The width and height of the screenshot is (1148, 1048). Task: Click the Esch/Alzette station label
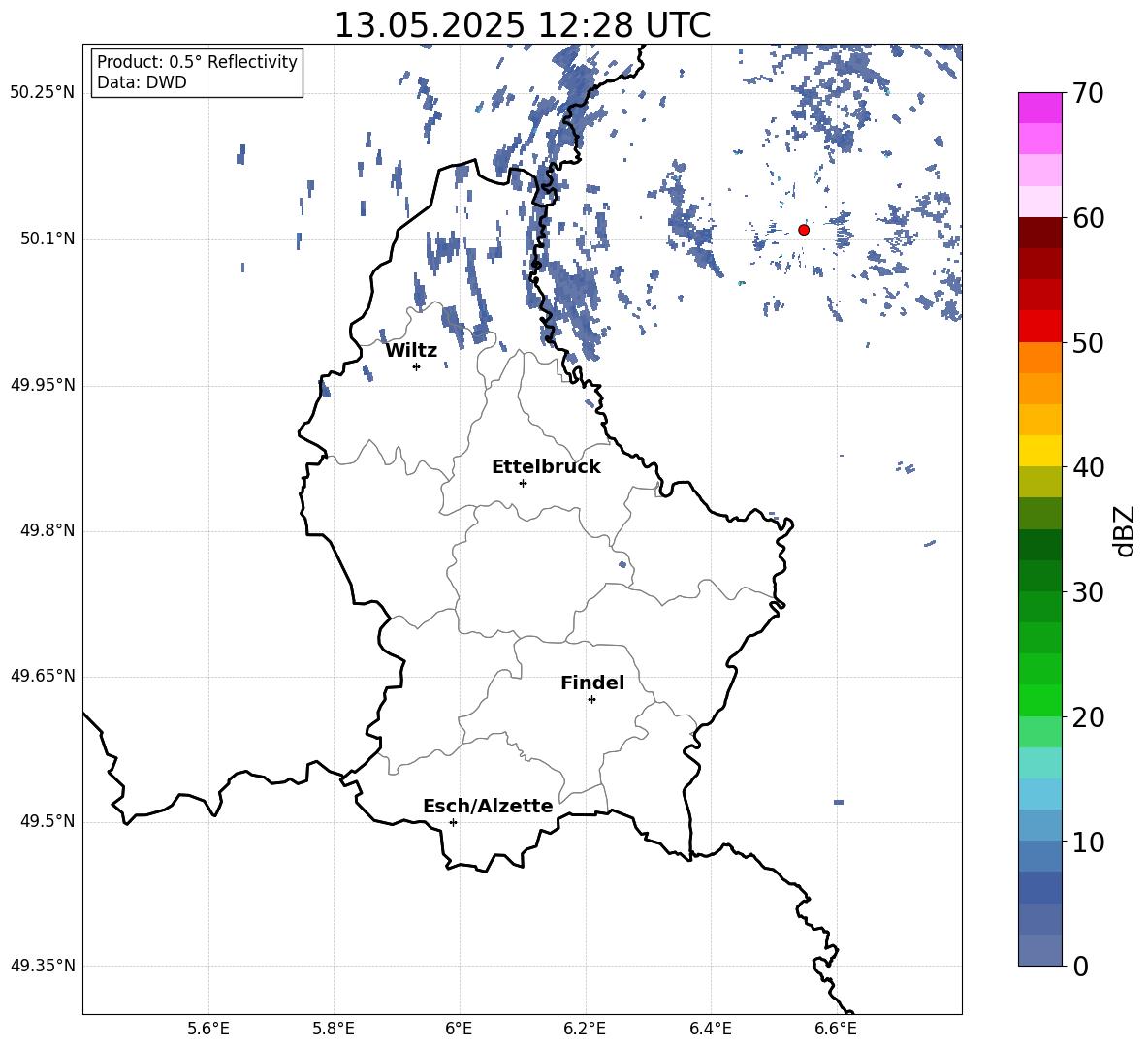pyautogui.click(x=488, y=806)
